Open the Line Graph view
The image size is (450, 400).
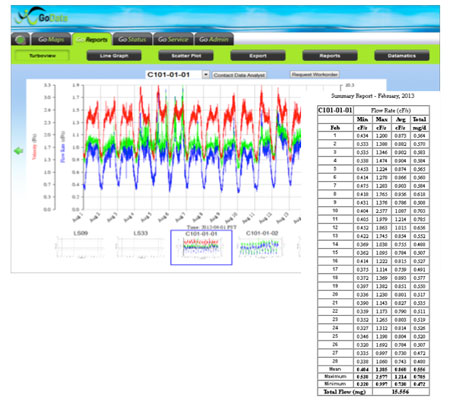click(x=114, y=56)
